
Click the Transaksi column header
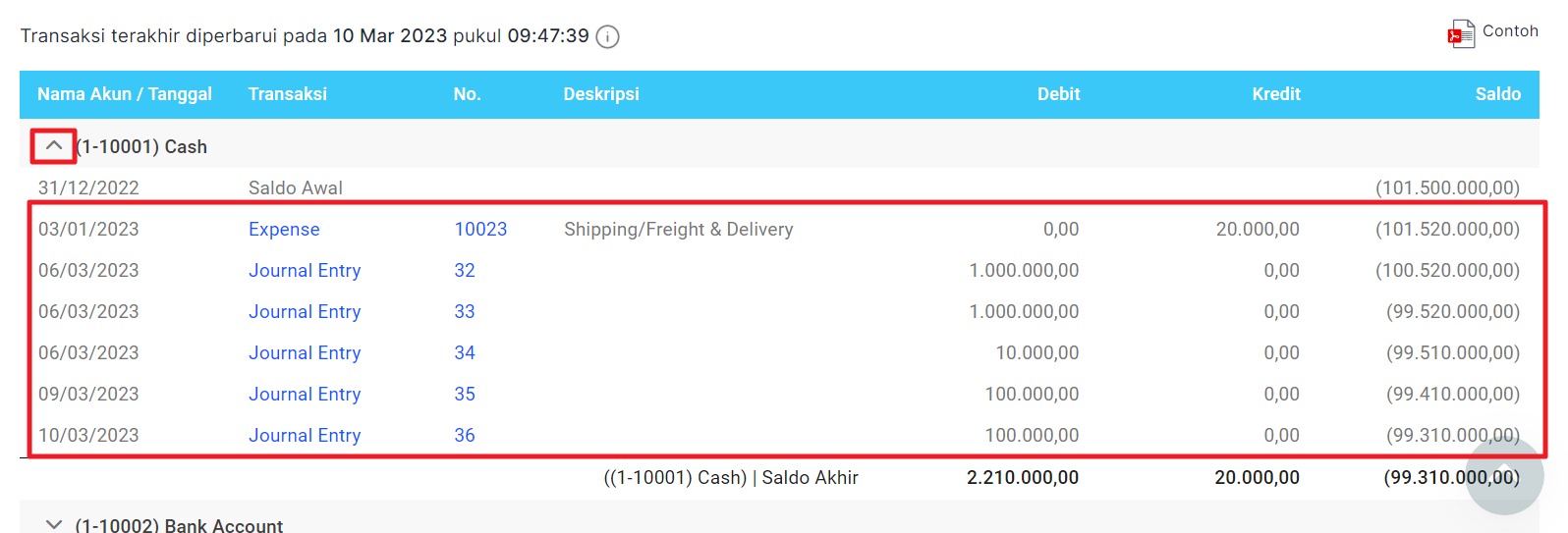pyautogui.click(x=288, y=94)
